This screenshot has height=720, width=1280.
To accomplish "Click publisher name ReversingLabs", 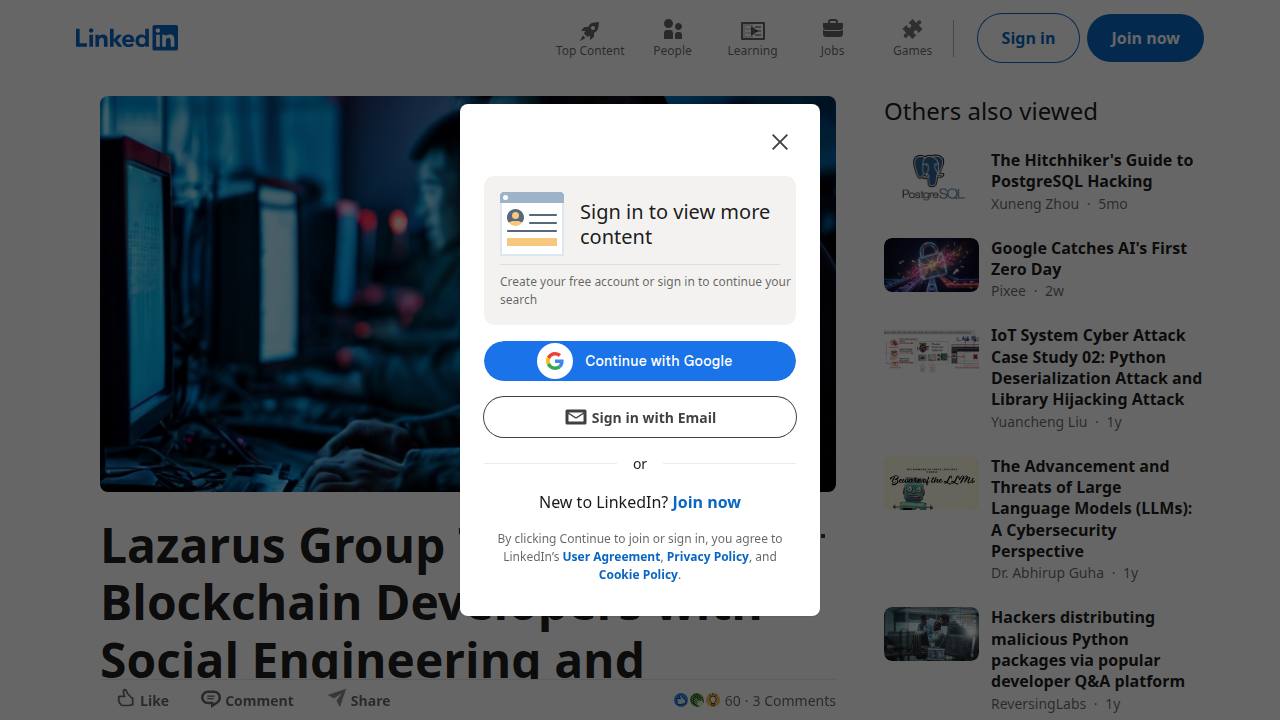I will coord(1038,704).
